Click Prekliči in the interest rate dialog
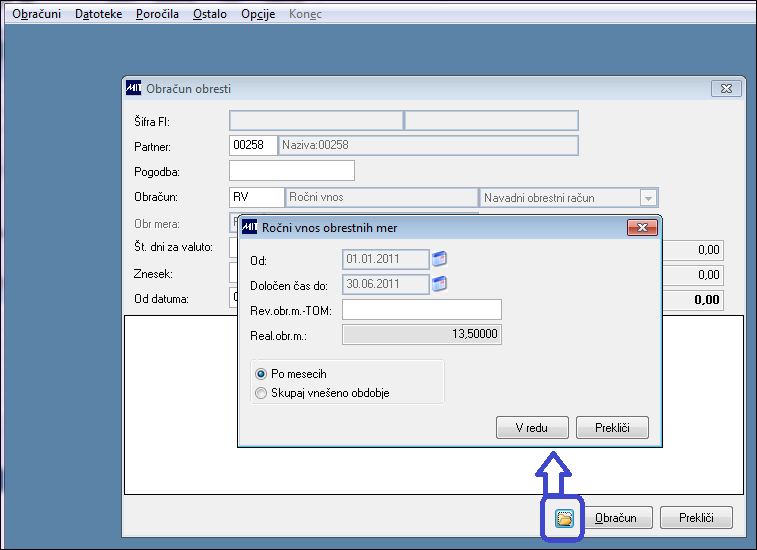The width and height of the screenshot is (757, 550). pos(612,427)
